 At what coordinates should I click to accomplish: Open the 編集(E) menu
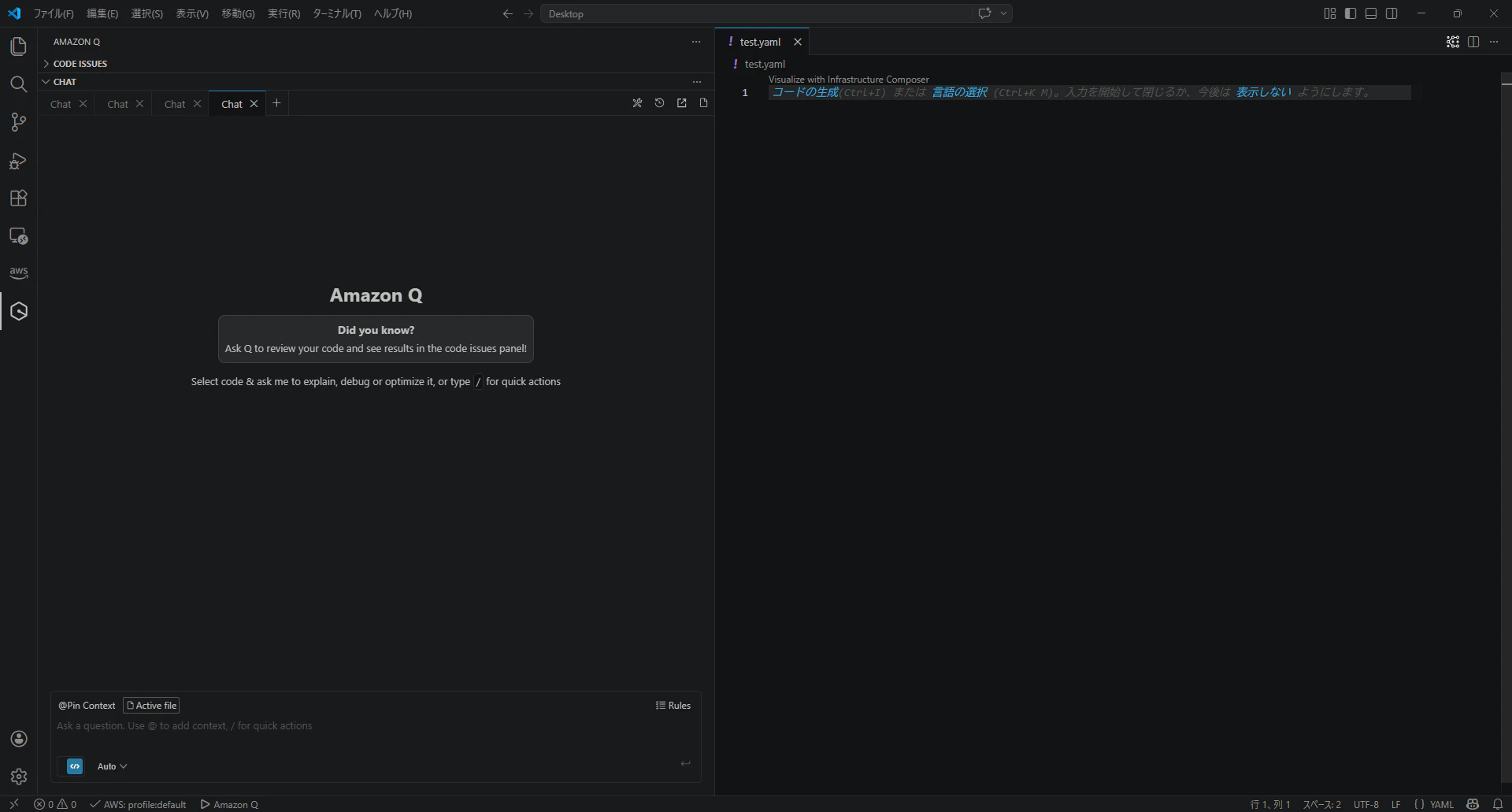tap(102, 13)
